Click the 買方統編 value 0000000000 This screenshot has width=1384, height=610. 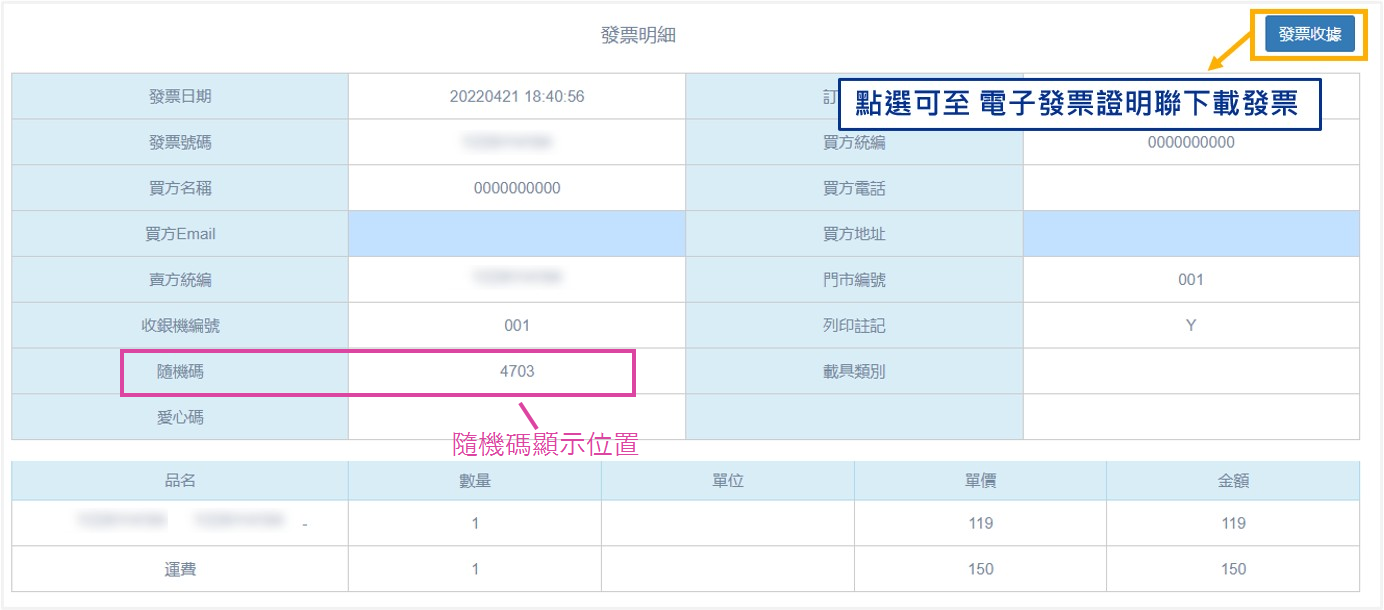[x=1190, y=142]
